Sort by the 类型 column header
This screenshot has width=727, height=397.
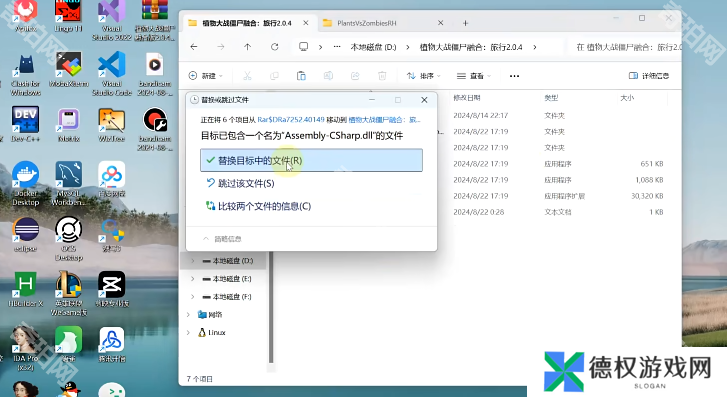(551, 98)
